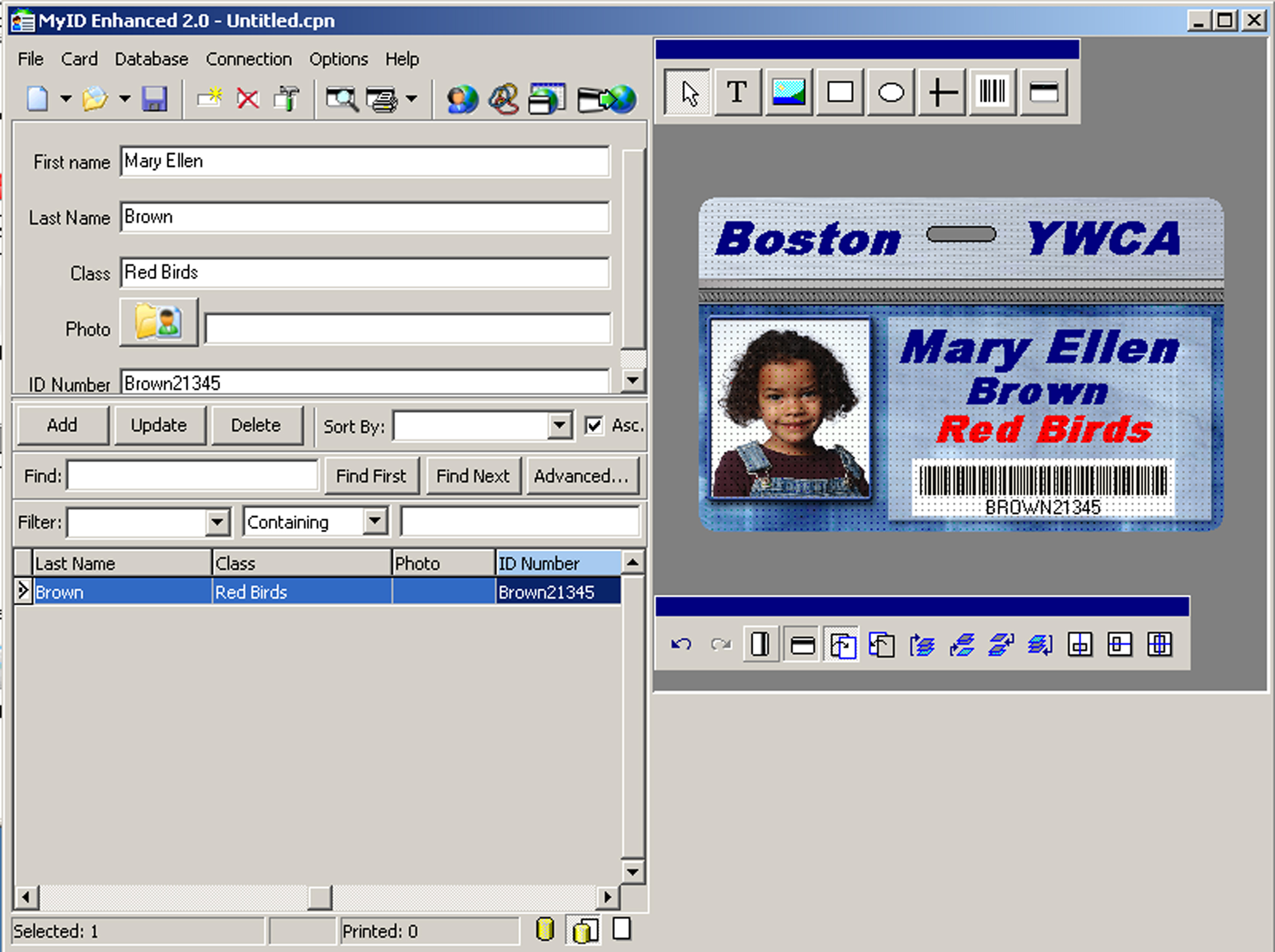Click the photo browse folder button
The image size is (1275, 952).
tap(159, 322)
